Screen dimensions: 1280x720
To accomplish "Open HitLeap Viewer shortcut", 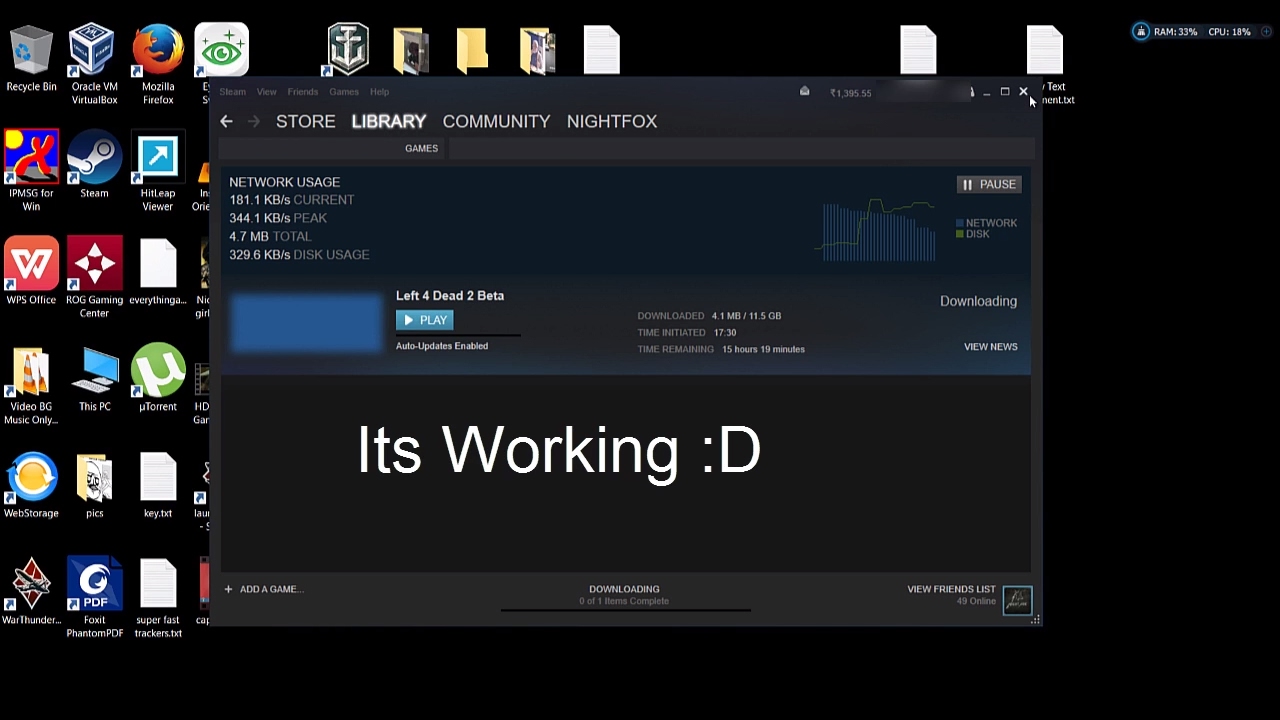I will 158,170.
